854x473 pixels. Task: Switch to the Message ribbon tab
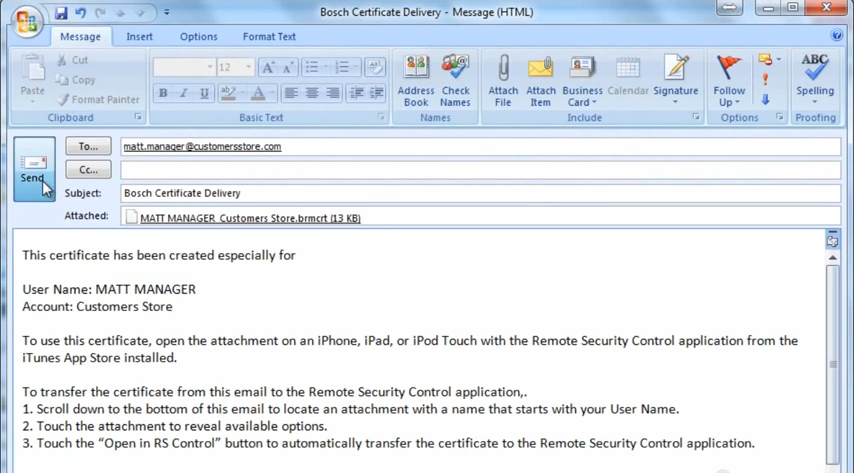click(x=81, y=37)
